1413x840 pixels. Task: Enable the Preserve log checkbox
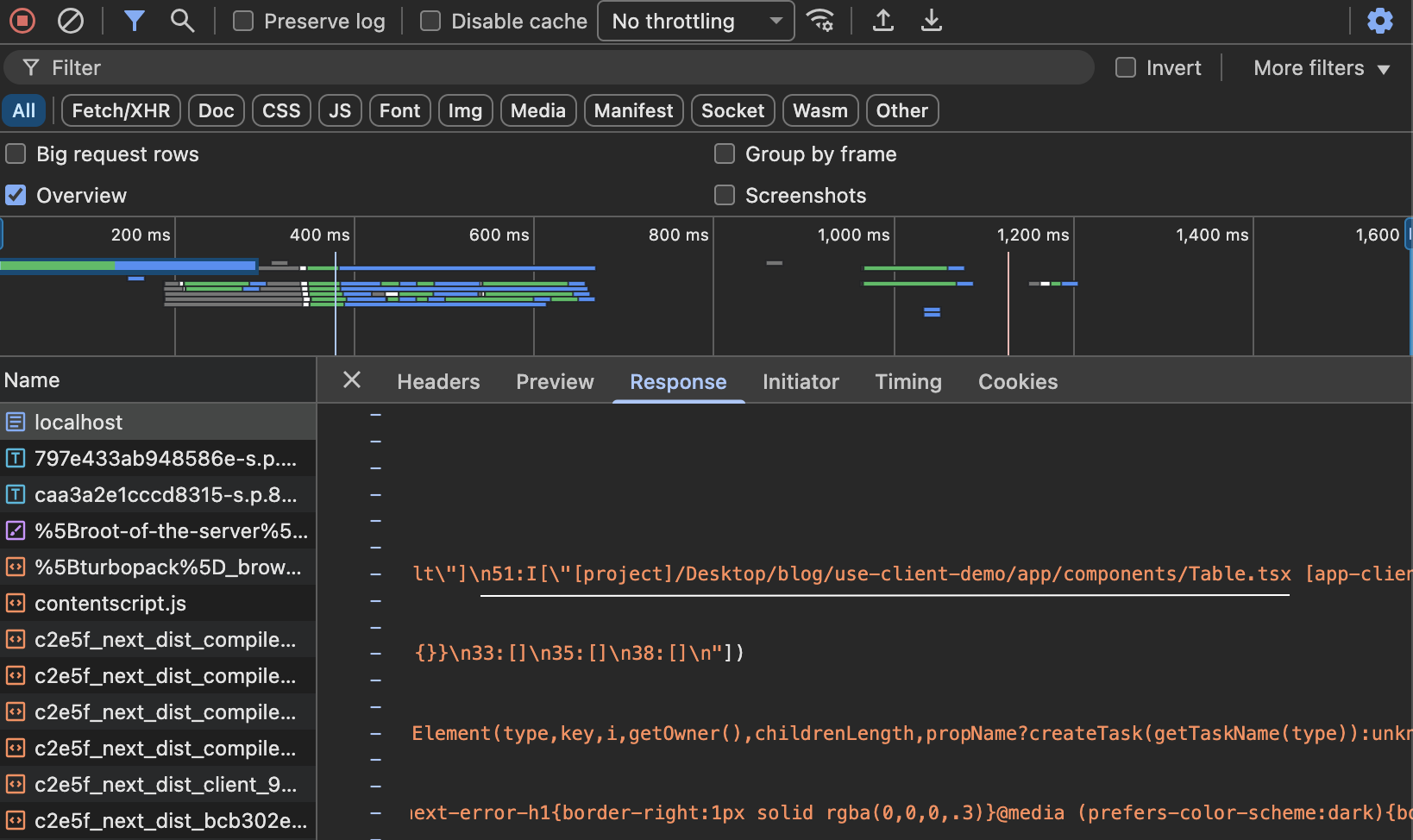[244, 22]
